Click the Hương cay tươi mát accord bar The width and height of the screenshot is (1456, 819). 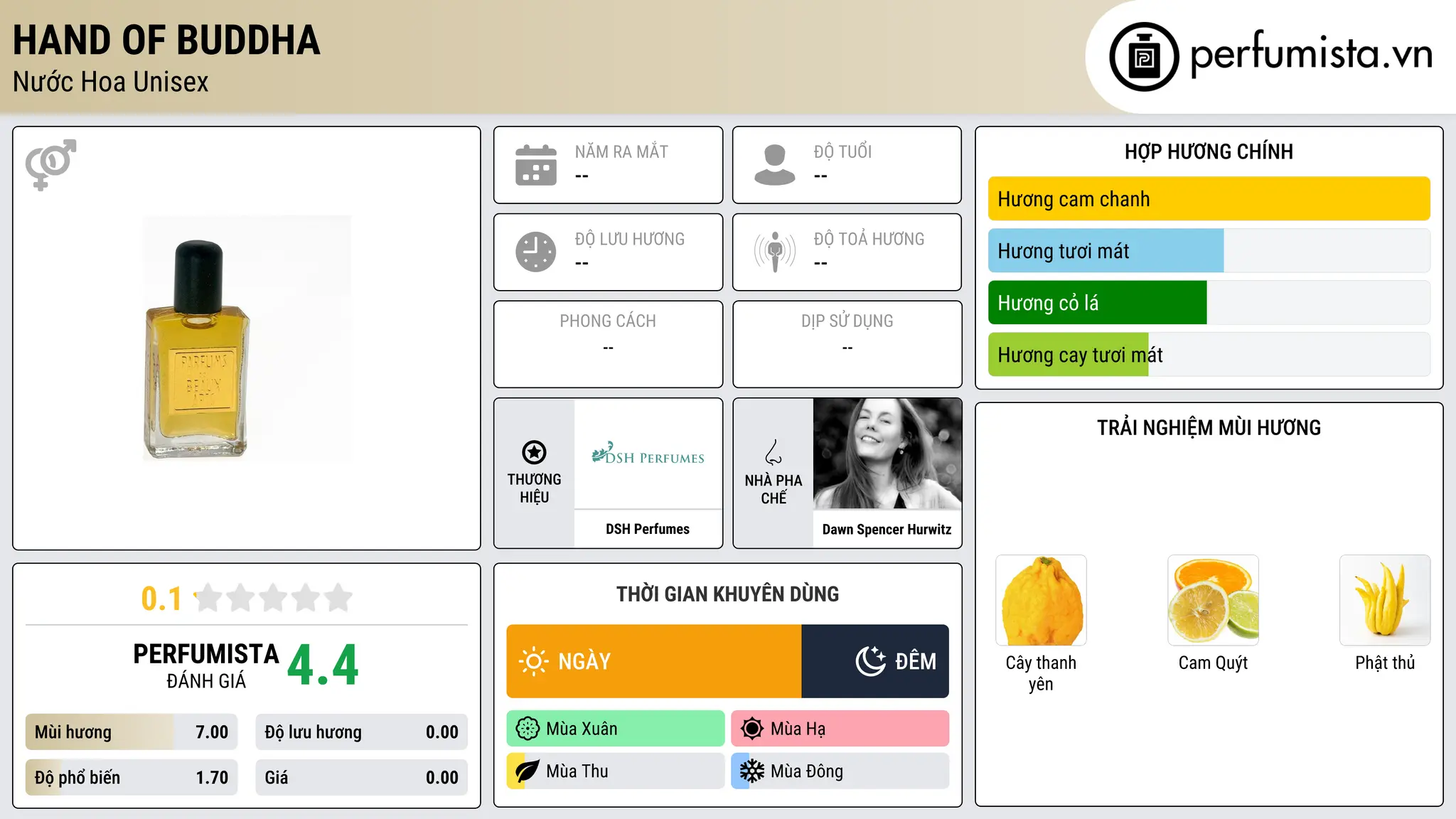pos(1068,355)
